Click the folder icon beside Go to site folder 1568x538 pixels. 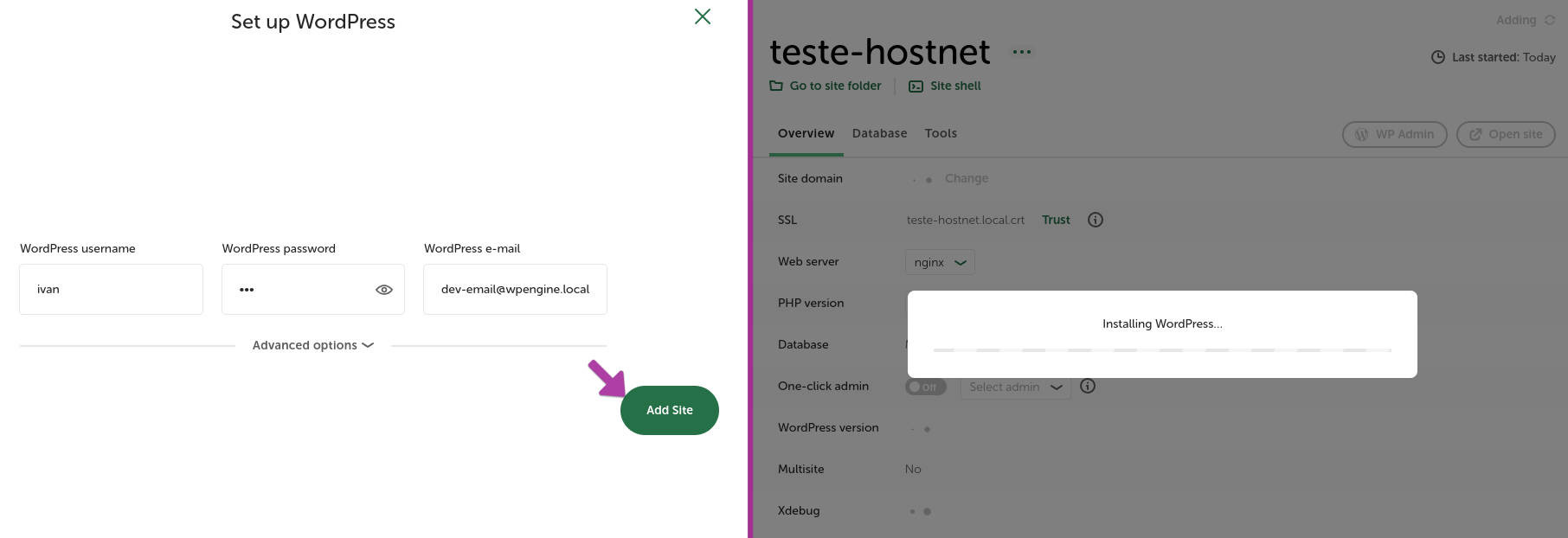coord(776,86)
